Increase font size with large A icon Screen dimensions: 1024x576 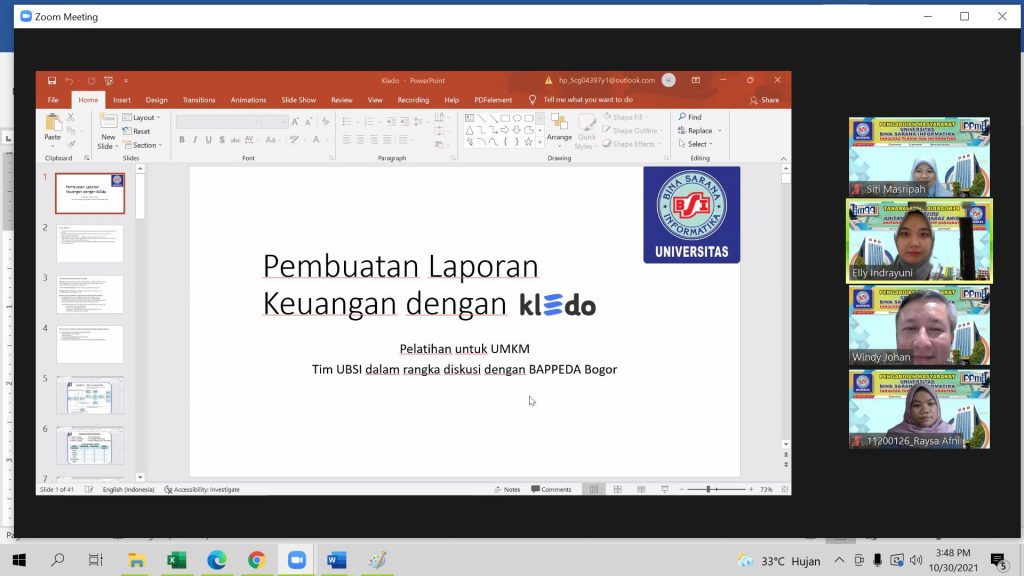point(295,121)
